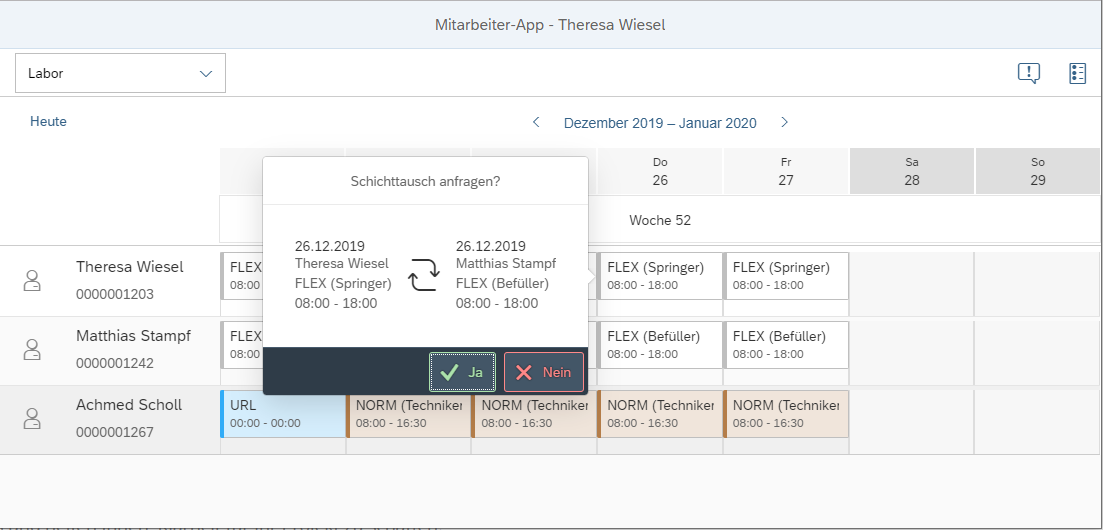This screenshot has height=530, width=1103.
Task: Click Achmed Scholl's person icon
Action: pos(32,419)
